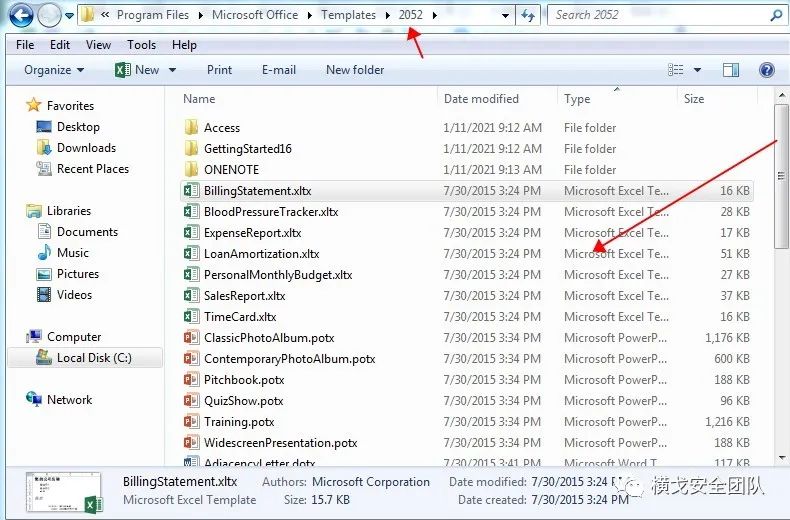Open the view options dropdown arrow
Screen dimensions: 790x520
[x=698, y=70]
